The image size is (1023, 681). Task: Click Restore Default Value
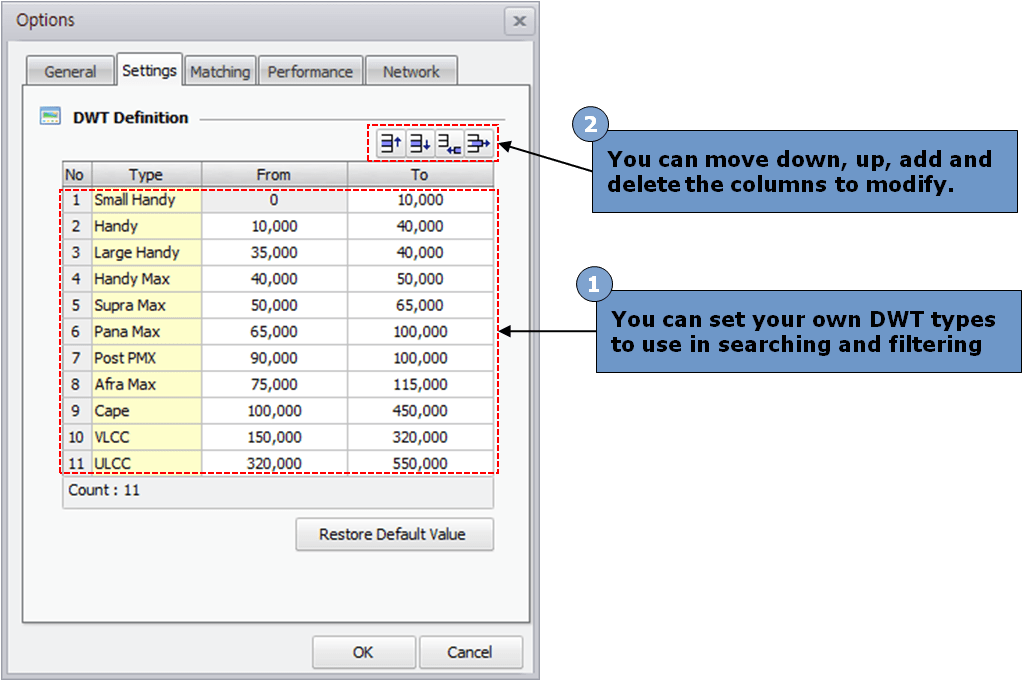click(394, 534)
